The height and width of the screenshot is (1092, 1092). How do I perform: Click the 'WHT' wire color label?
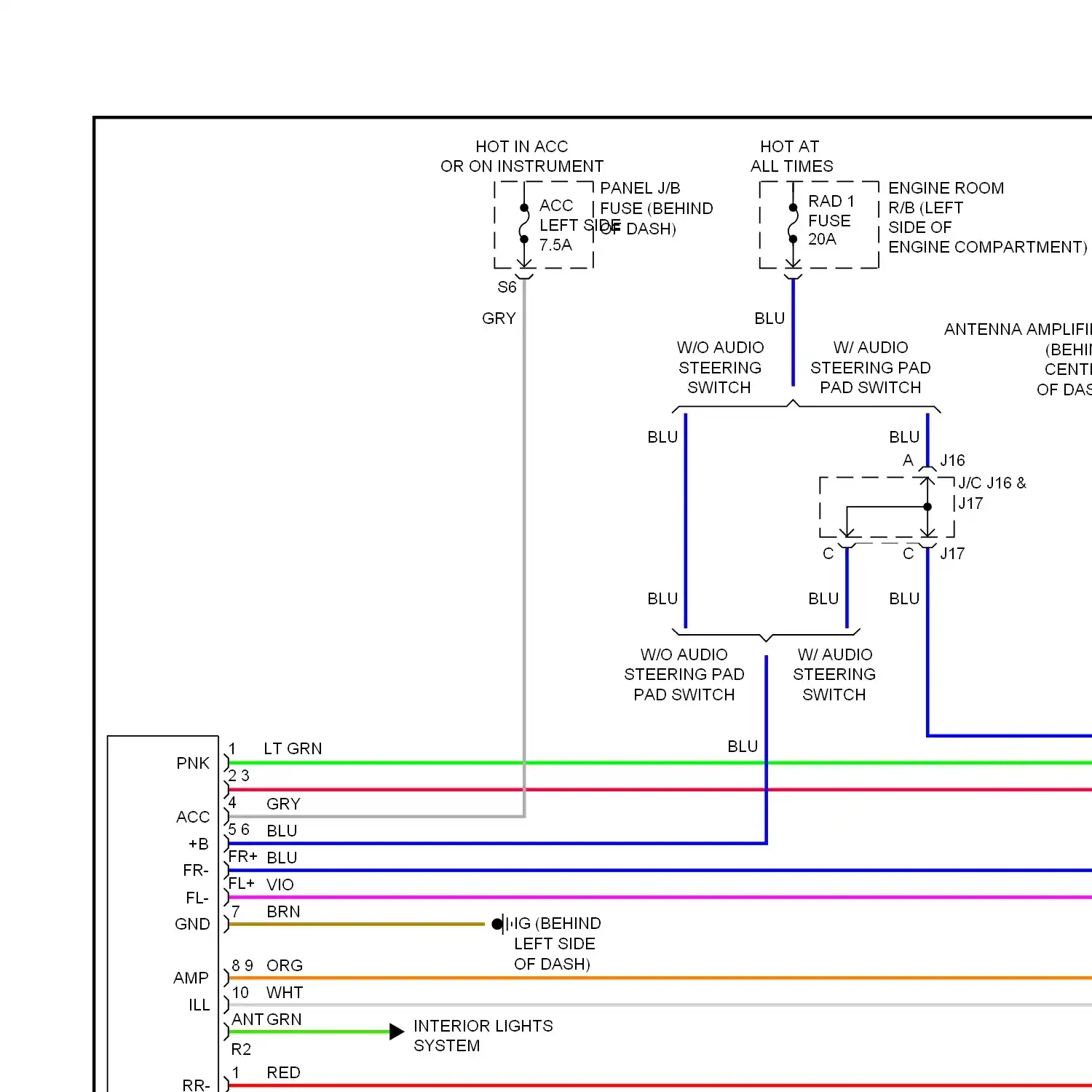[x=285, y=993]
